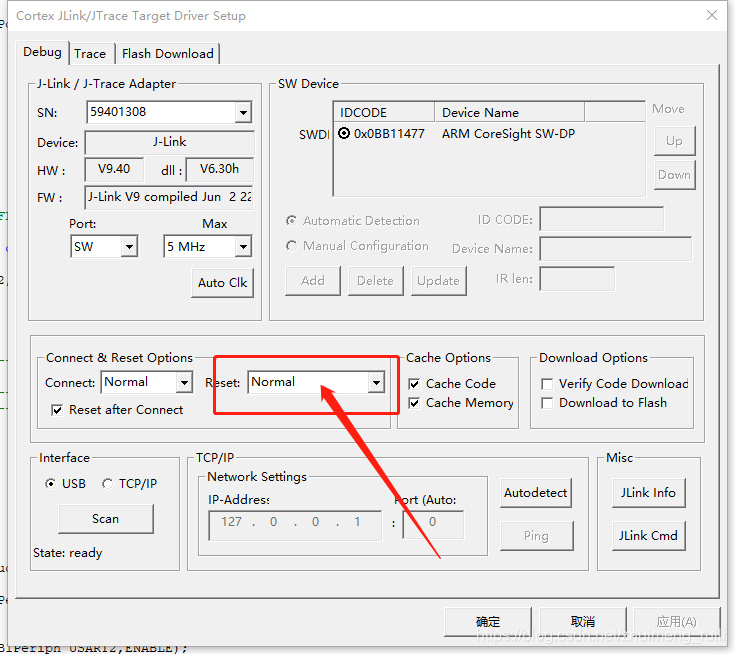Viewport: 735px width, 654px height.
Task: Click the HW V9.40 field
Action: (114, 169)
